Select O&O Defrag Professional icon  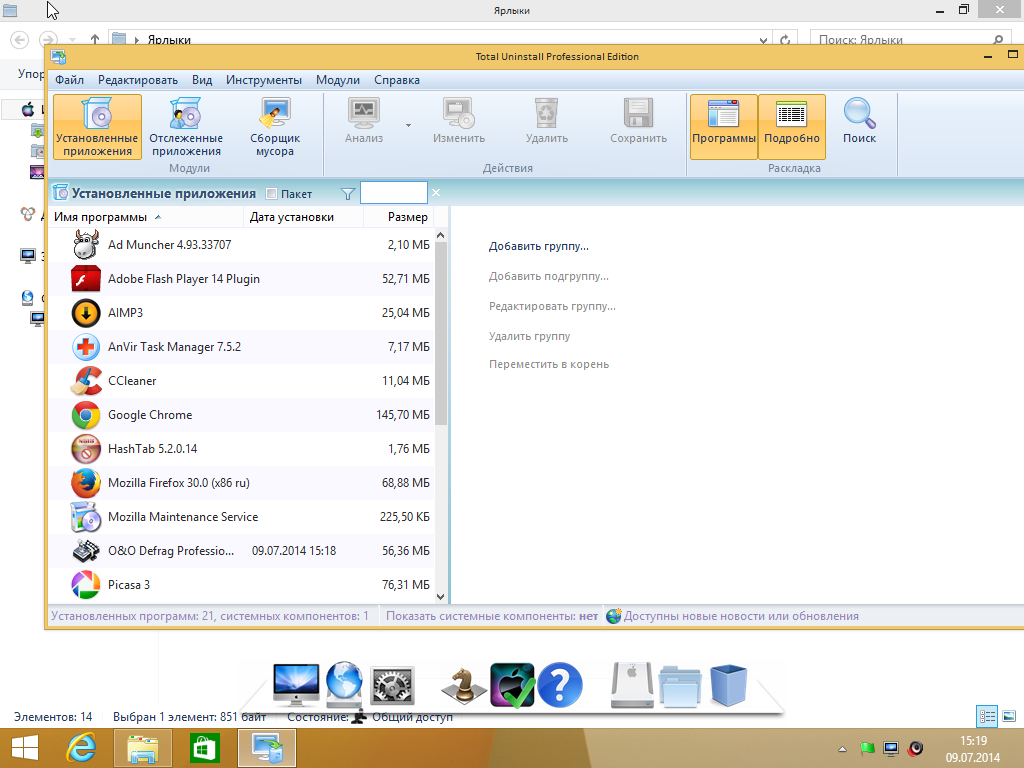coord(86,551)
